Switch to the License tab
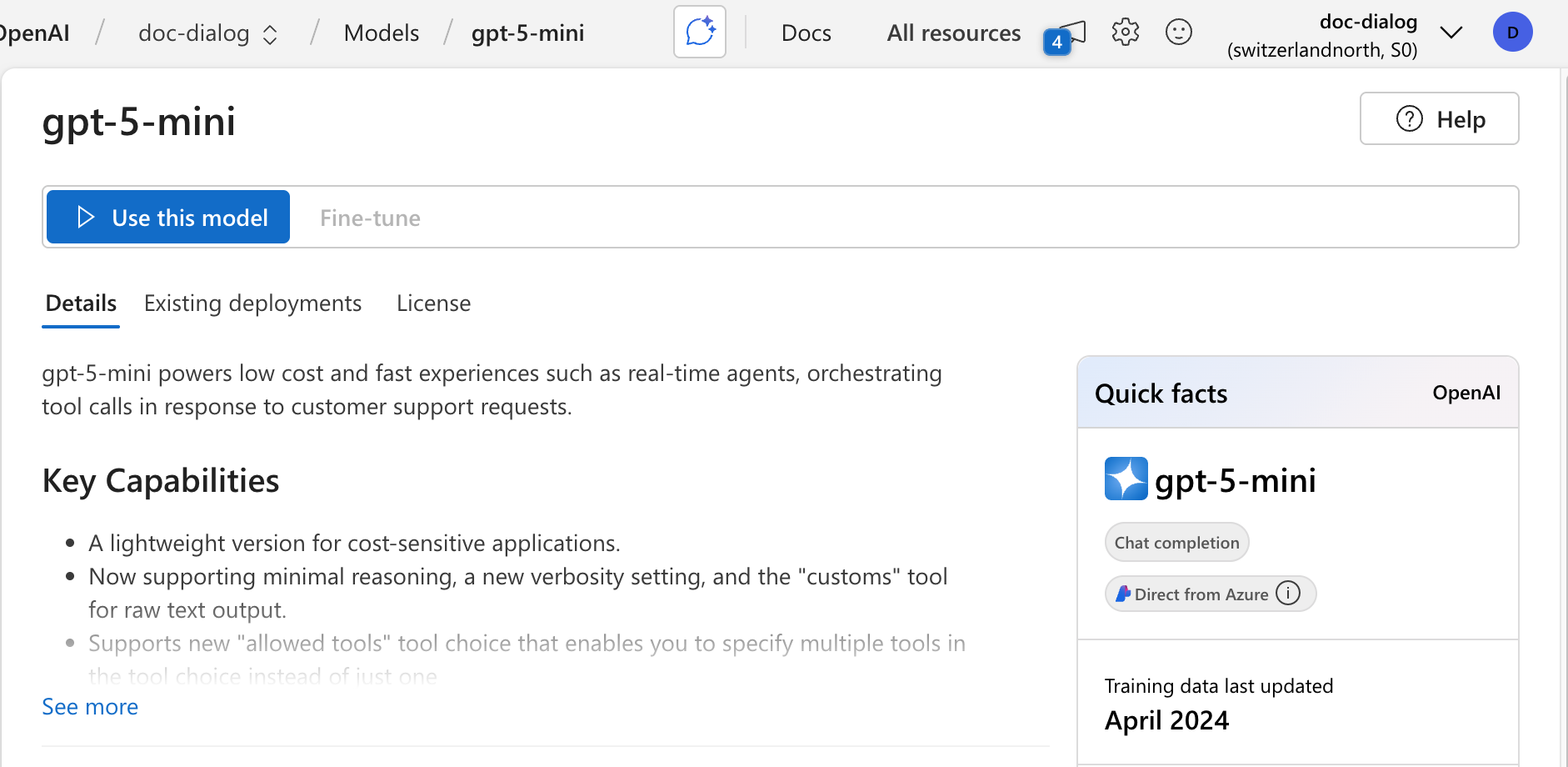1568x767 pixels. pos(433,303)
